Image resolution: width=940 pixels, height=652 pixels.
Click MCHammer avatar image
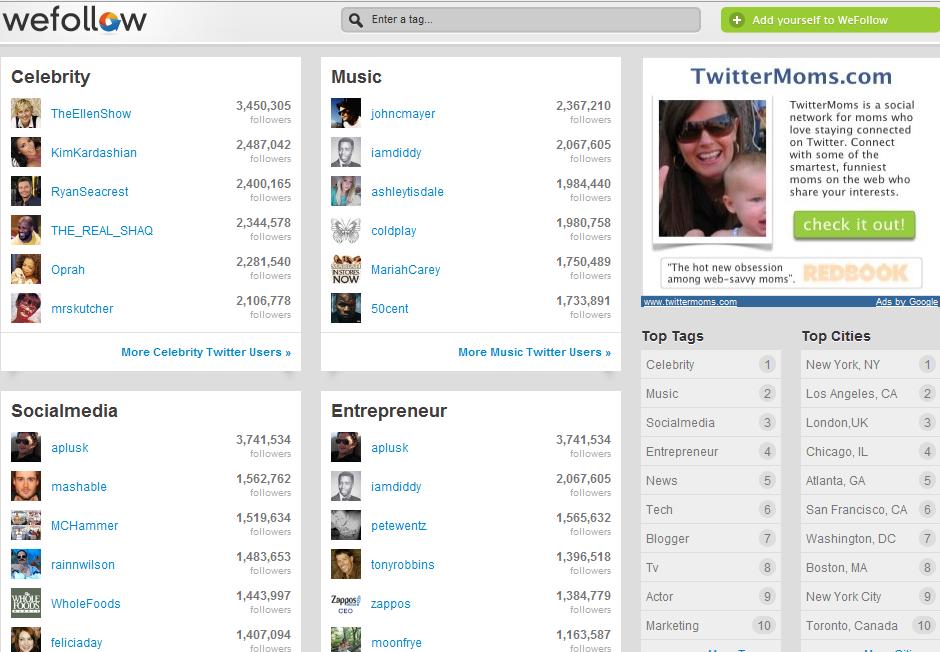(26, 525)
